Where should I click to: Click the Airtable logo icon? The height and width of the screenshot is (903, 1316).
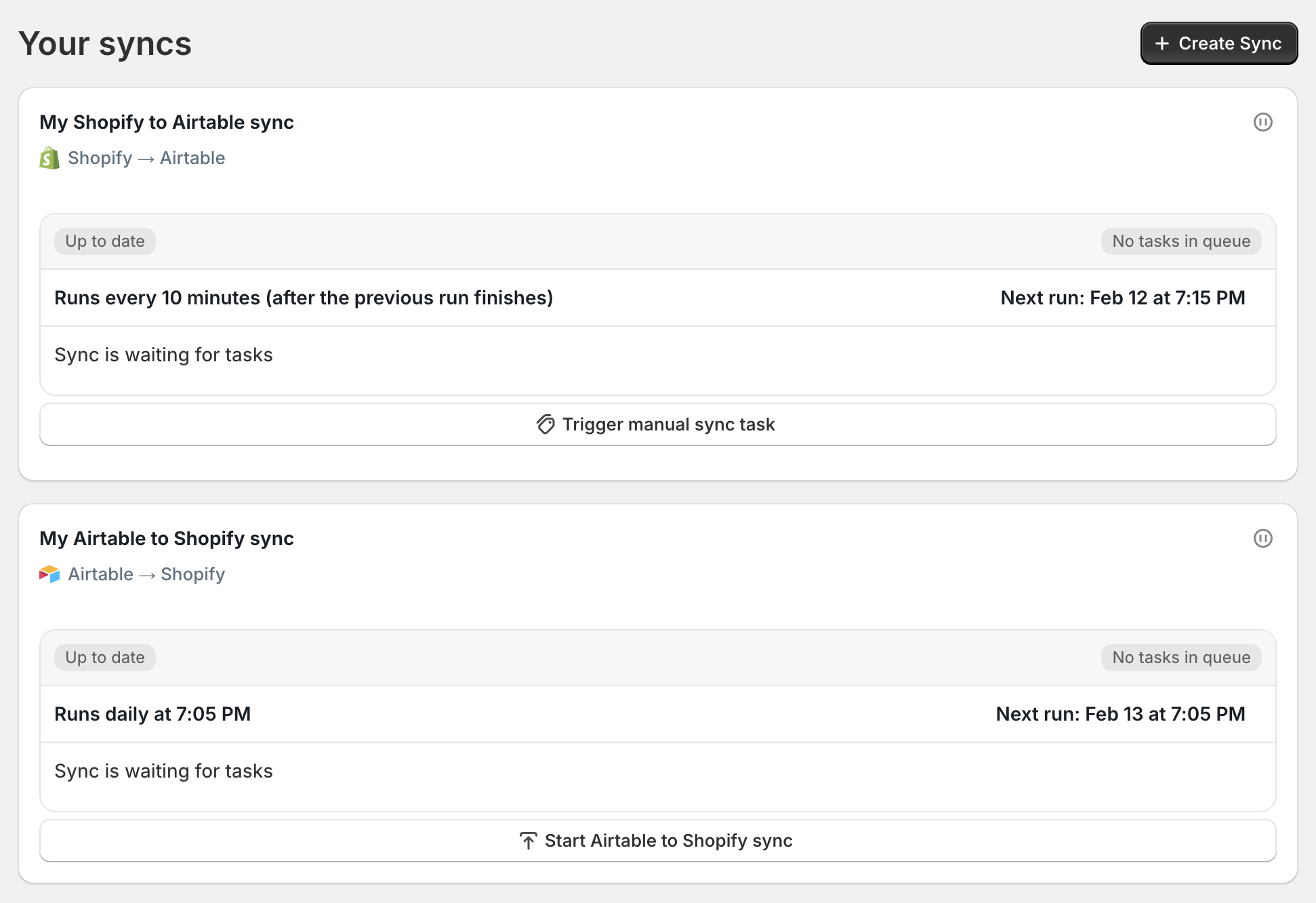coord(49,574)
